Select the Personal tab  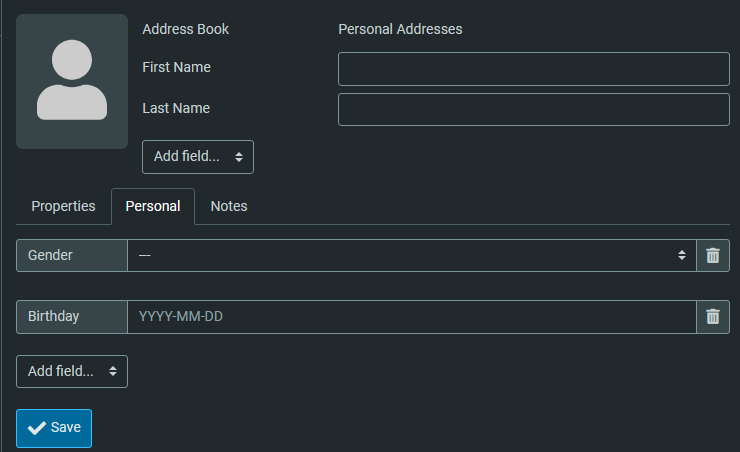pyautogui.click(x=153, y=206)
